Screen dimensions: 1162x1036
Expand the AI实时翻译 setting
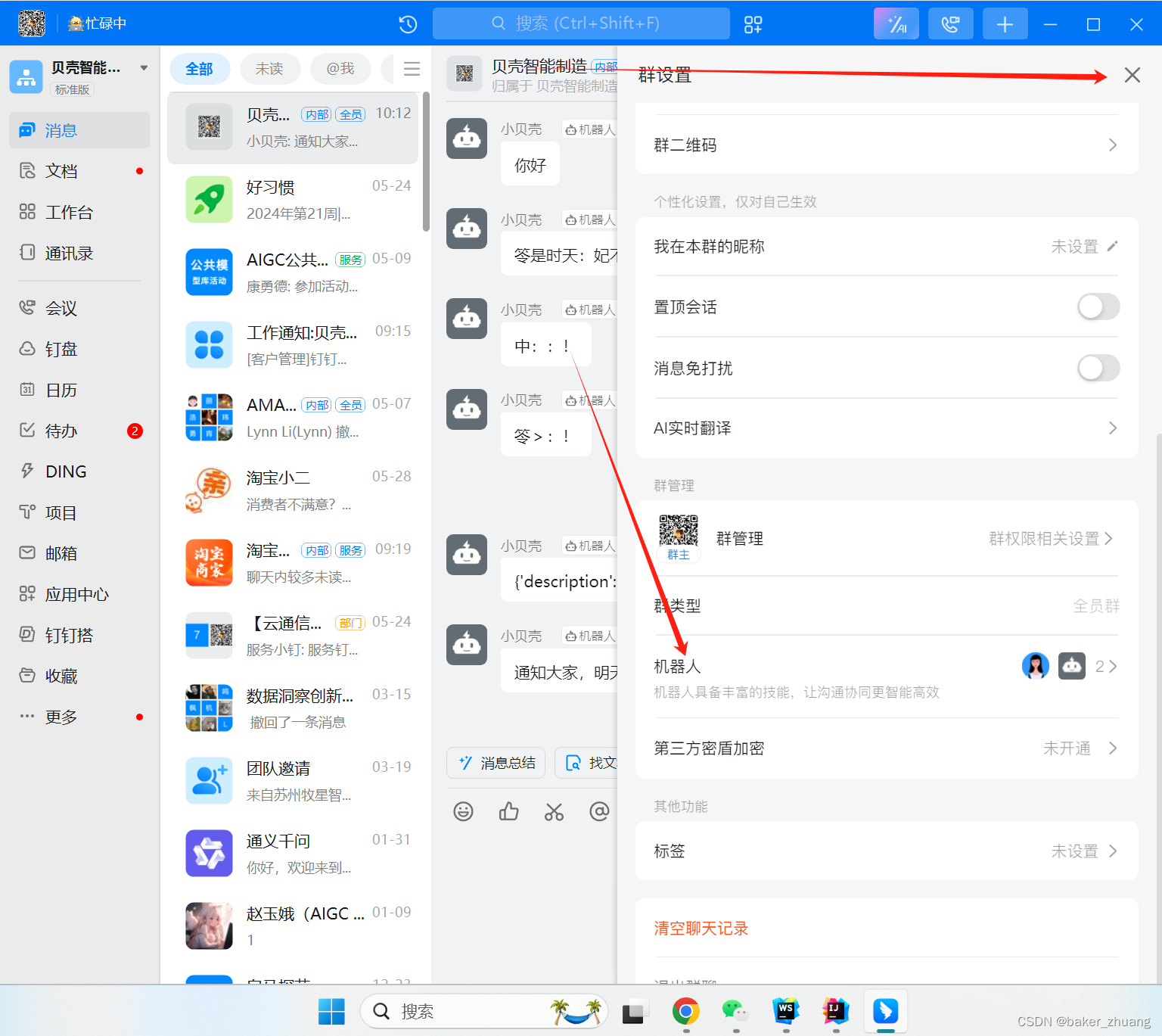(887, 428)
